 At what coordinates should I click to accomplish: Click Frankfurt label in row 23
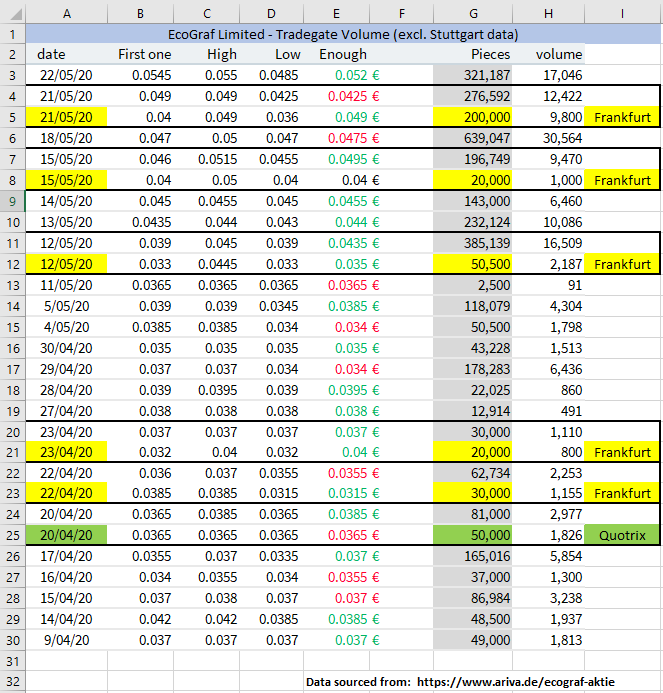point(622,493)
